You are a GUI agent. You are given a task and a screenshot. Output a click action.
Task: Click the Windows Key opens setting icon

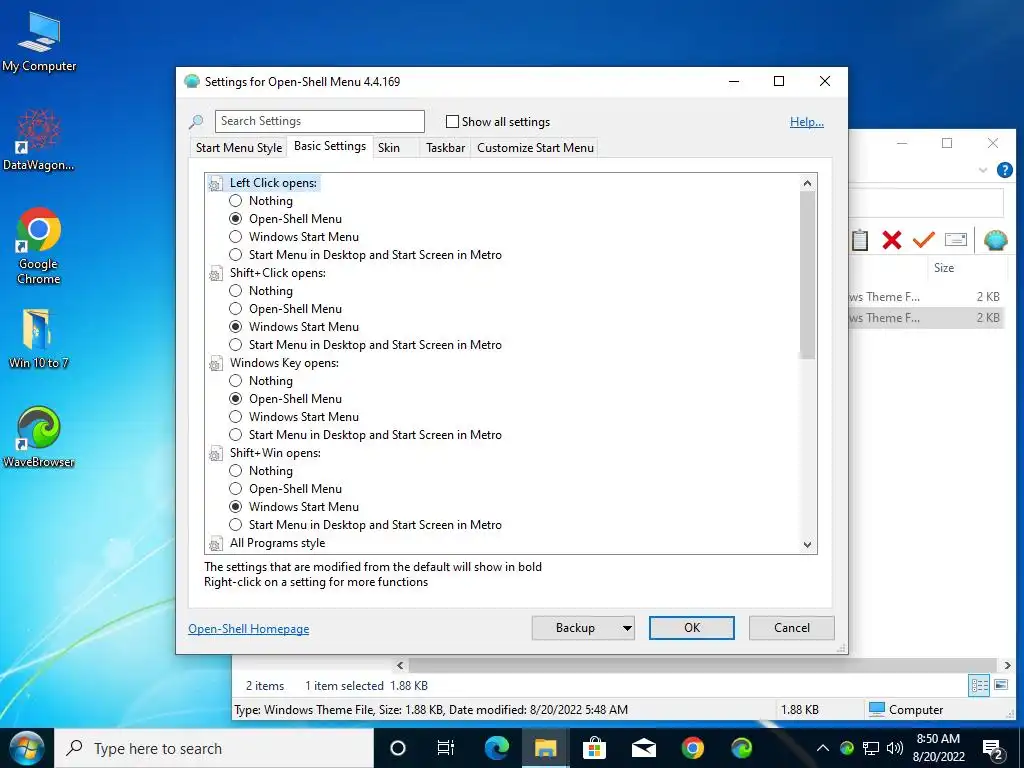pos(216,364)
